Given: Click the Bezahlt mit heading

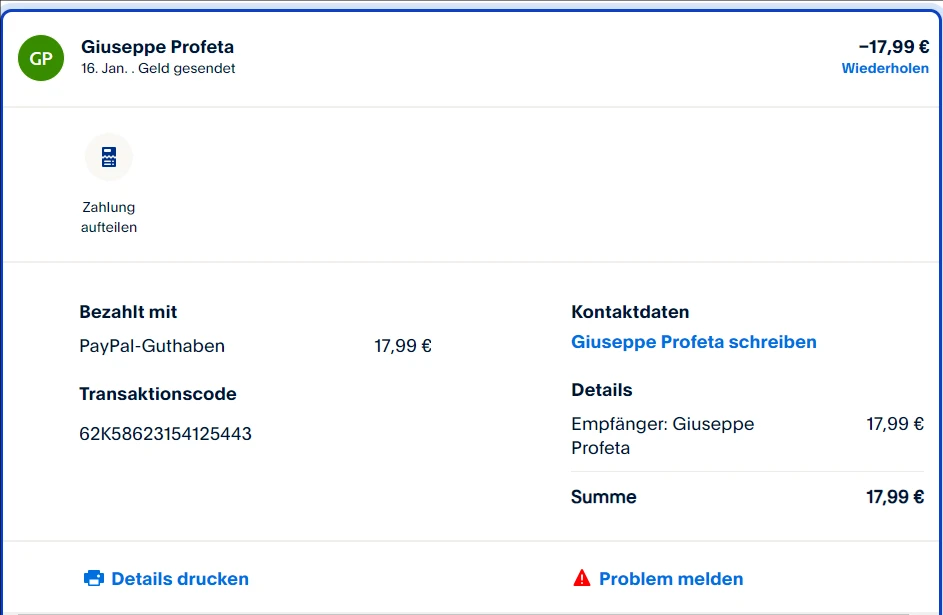Looking at the screenshot, I should [x=128, y=312].
